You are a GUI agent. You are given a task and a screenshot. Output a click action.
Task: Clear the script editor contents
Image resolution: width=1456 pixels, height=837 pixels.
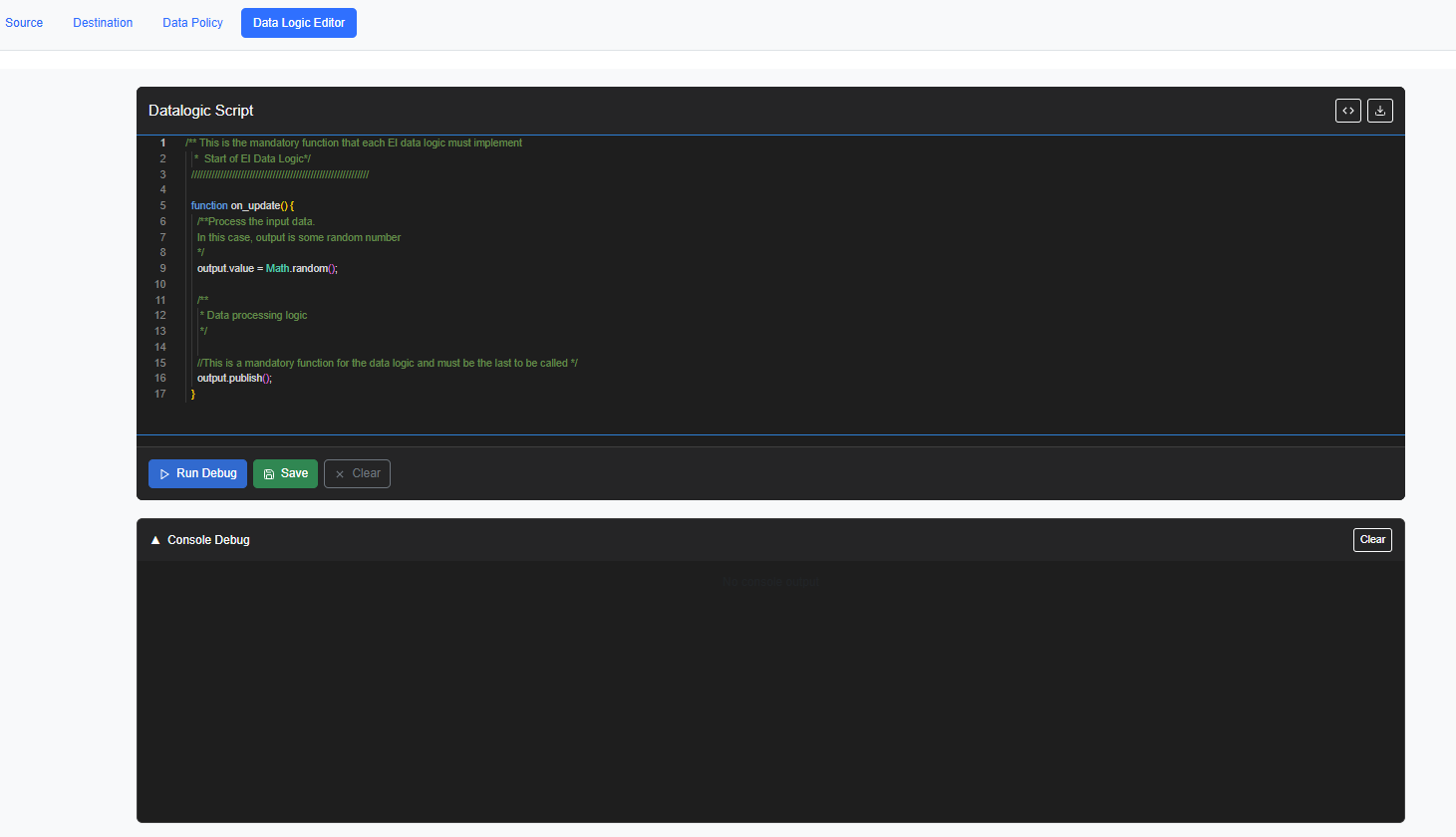pyautogui.click(x=357, y=473)
